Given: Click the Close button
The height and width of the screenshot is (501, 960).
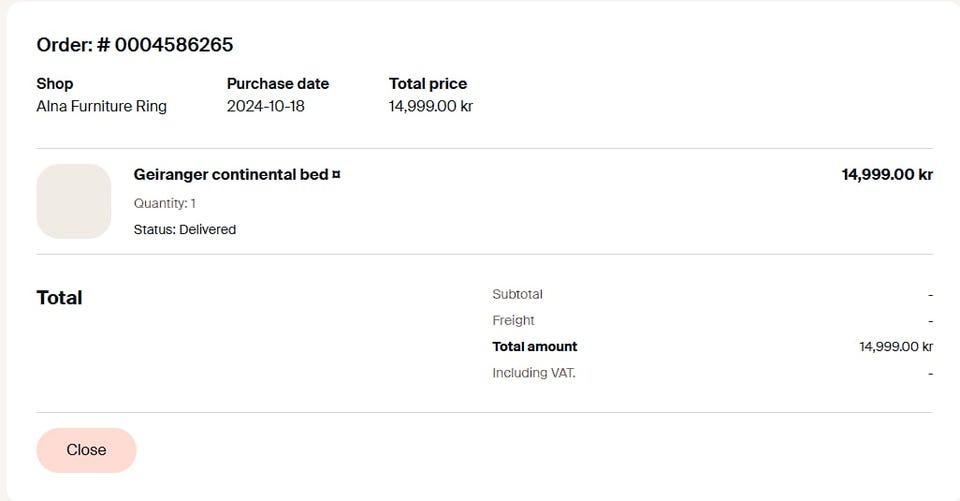Looking at the screenshot, I should (86, 450).
